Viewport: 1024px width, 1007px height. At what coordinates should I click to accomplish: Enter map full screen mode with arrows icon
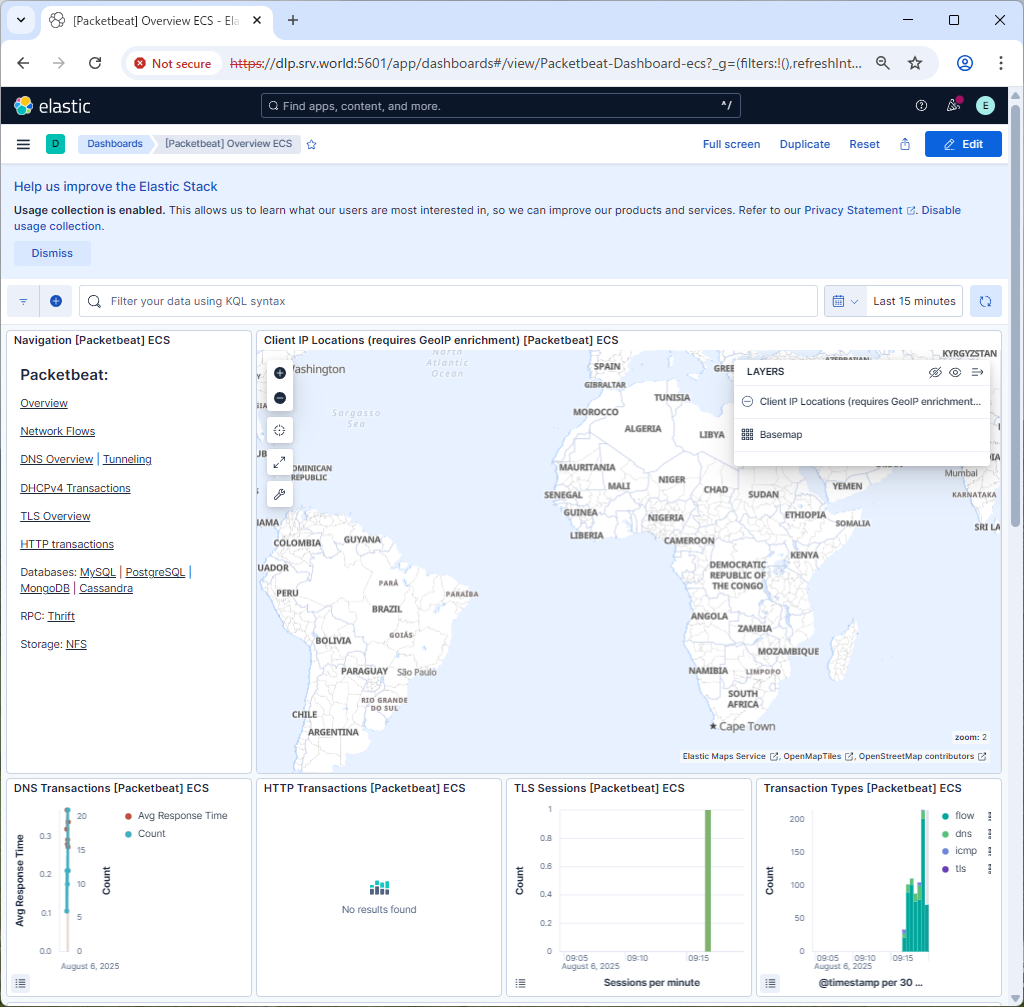[x=280, y=462]
